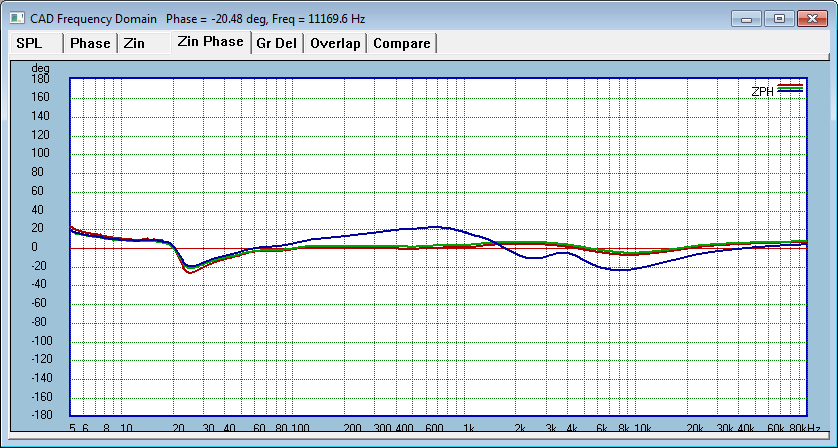Click the 10k frequency axis label
Image resolution: width=838 pixels, height=448 pixels.
point(643,428)
